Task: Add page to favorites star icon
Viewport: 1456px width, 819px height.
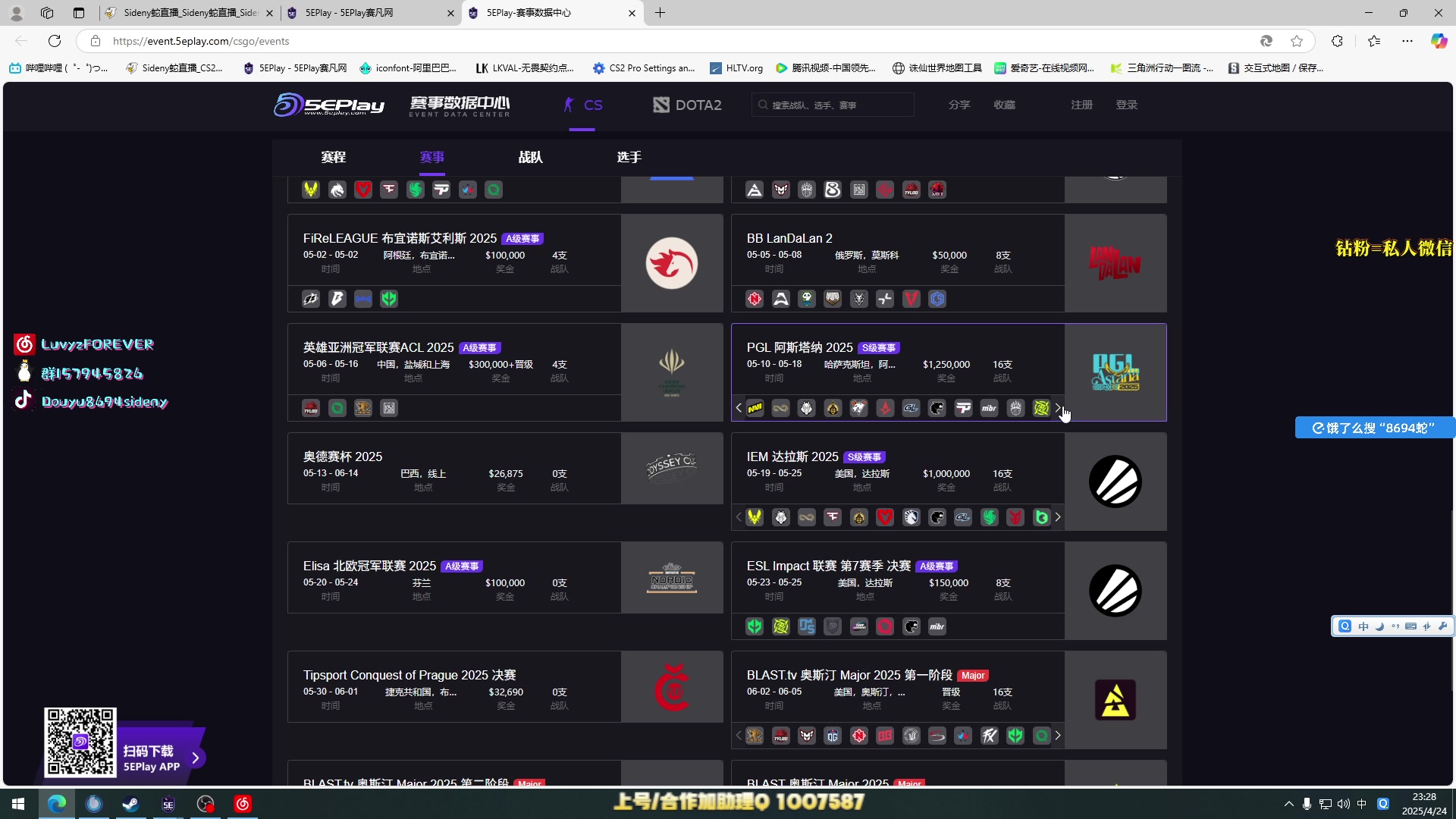Action: 1297,41
